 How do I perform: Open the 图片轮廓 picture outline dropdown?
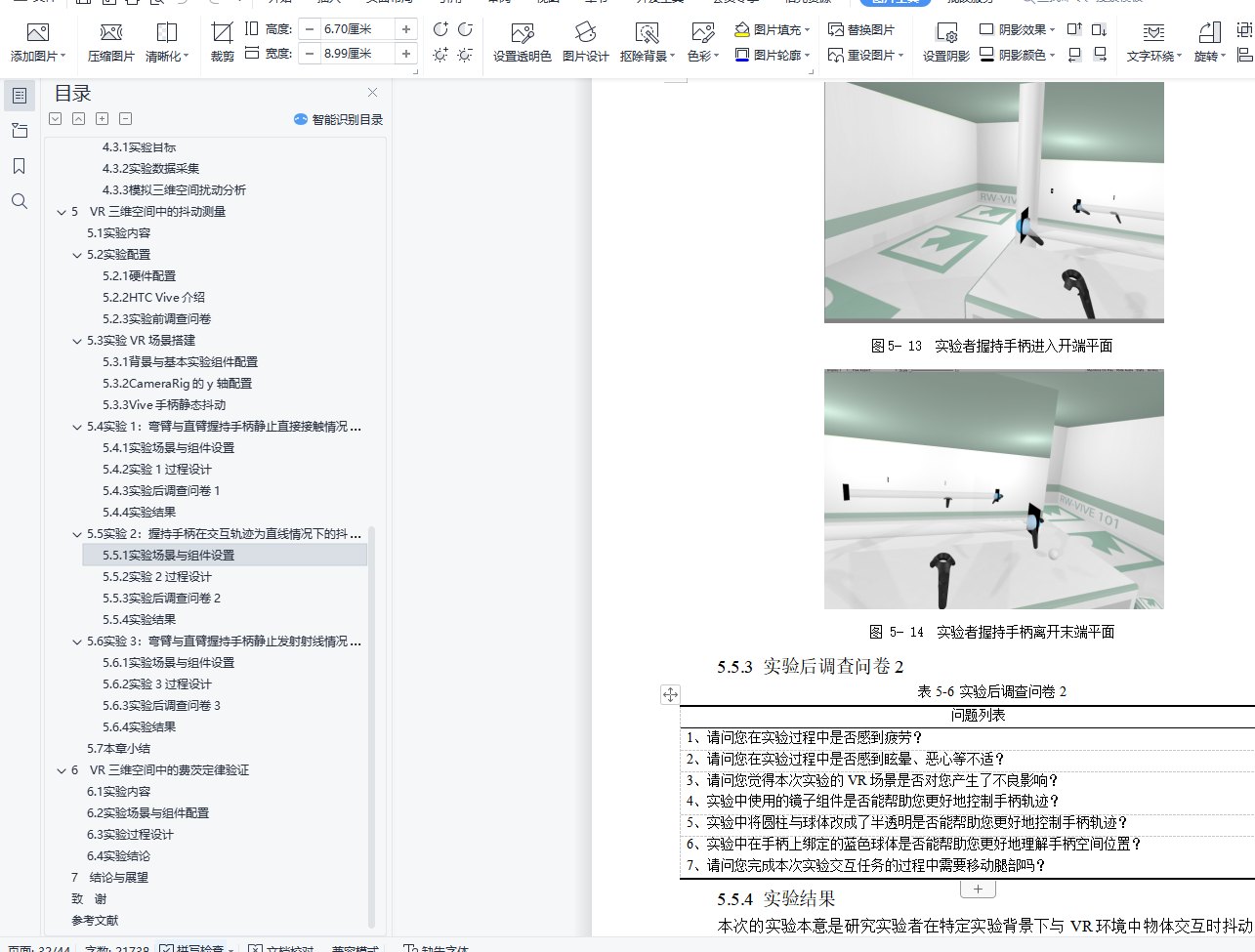point(773,55)
